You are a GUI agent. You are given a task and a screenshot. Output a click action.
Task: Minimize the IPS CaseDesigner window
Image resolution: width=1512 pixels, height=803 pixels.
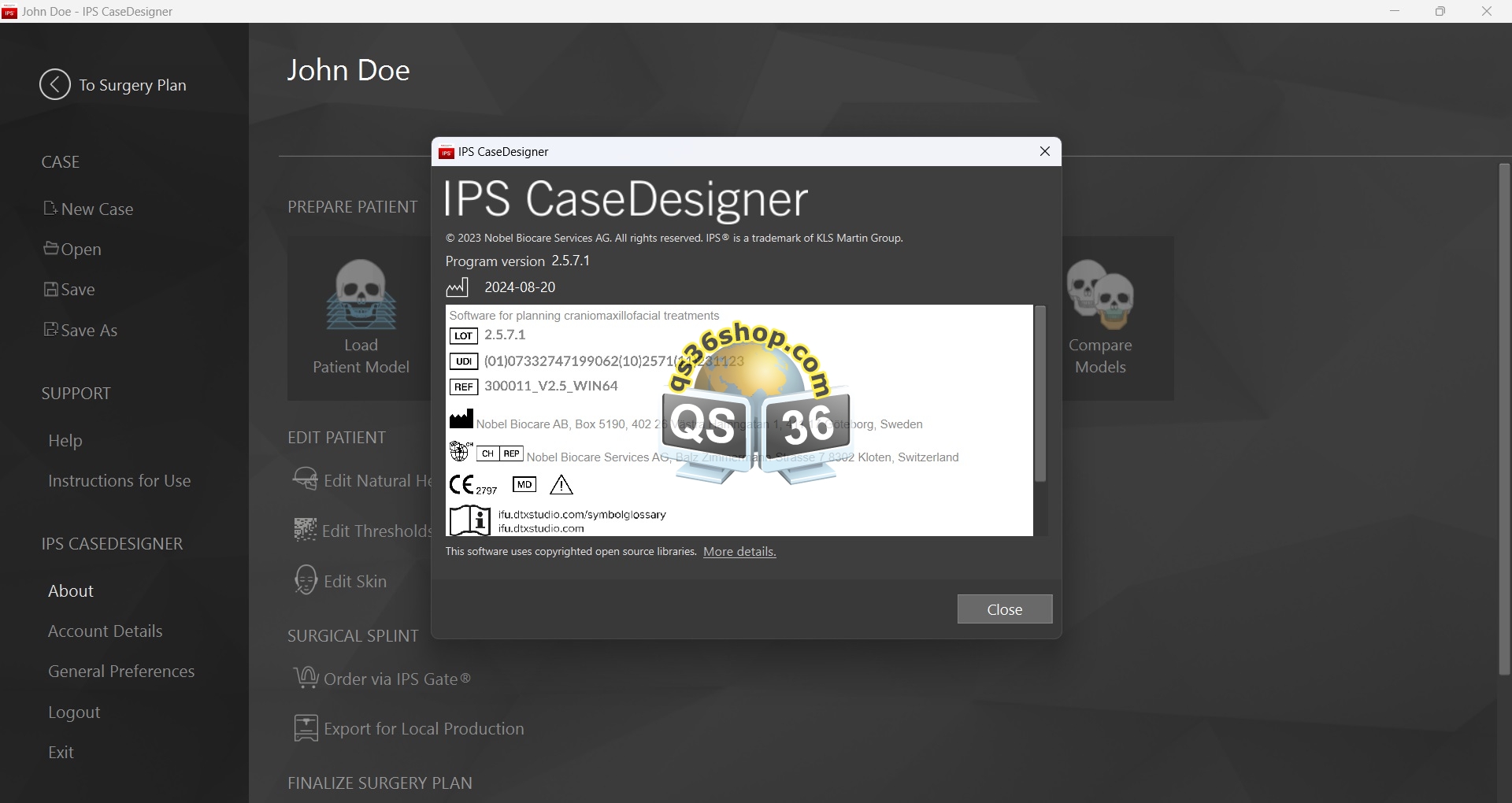tap(1395, 11)
